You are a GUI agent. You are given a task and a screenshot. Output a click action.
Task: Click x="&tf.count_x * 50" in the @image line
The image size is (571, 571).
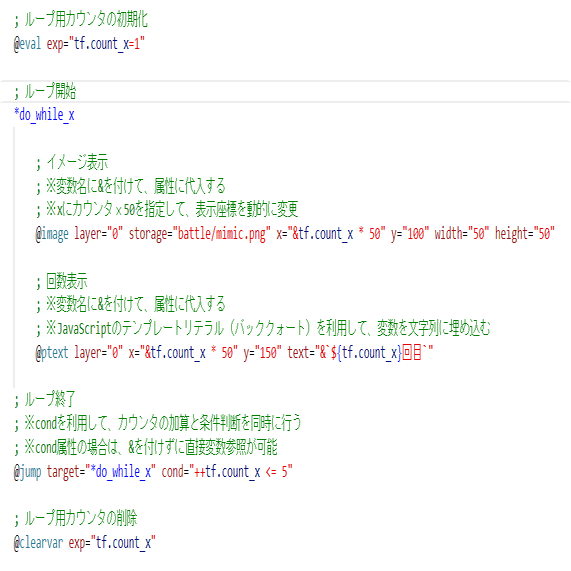click(331, 234)
